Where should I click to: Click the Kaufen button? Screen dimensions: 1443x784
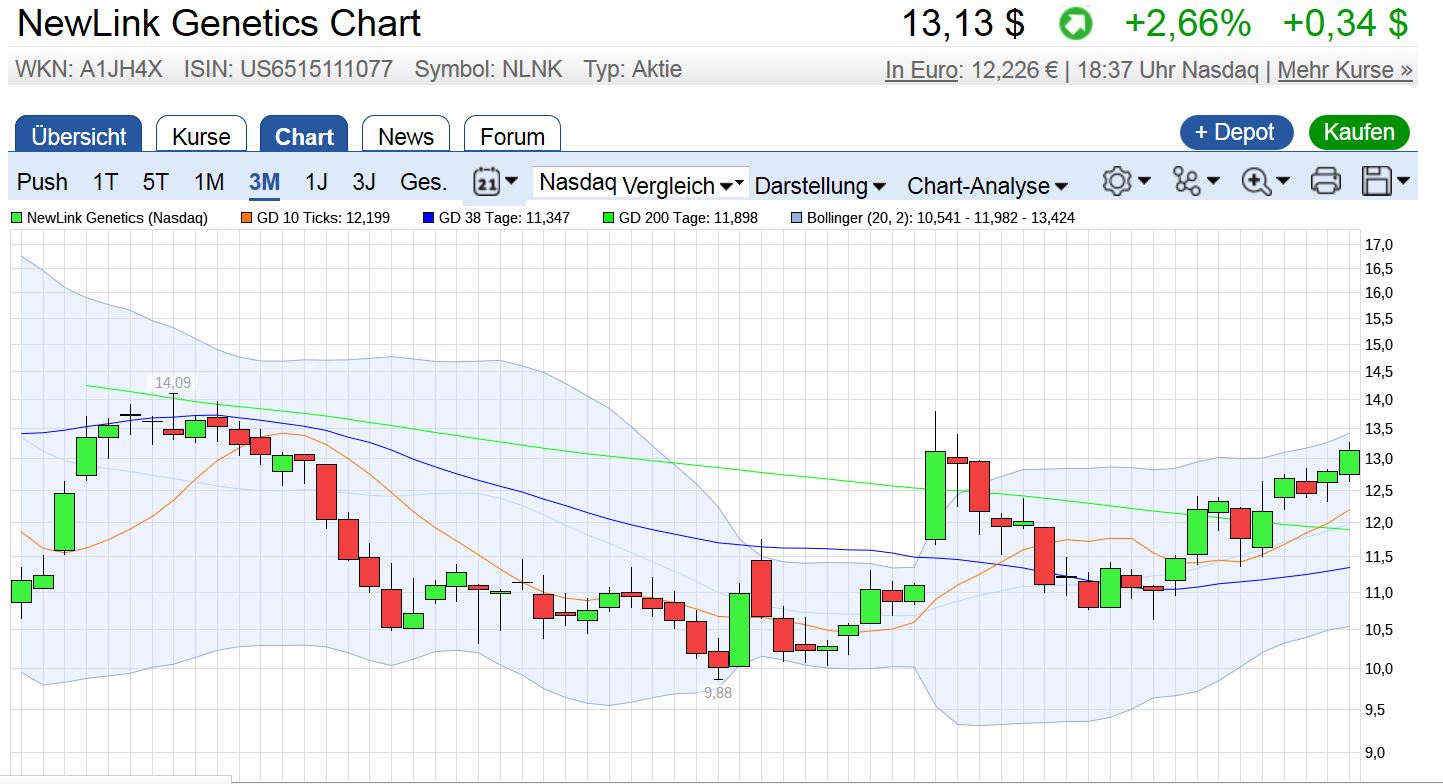click(1358, 132)
